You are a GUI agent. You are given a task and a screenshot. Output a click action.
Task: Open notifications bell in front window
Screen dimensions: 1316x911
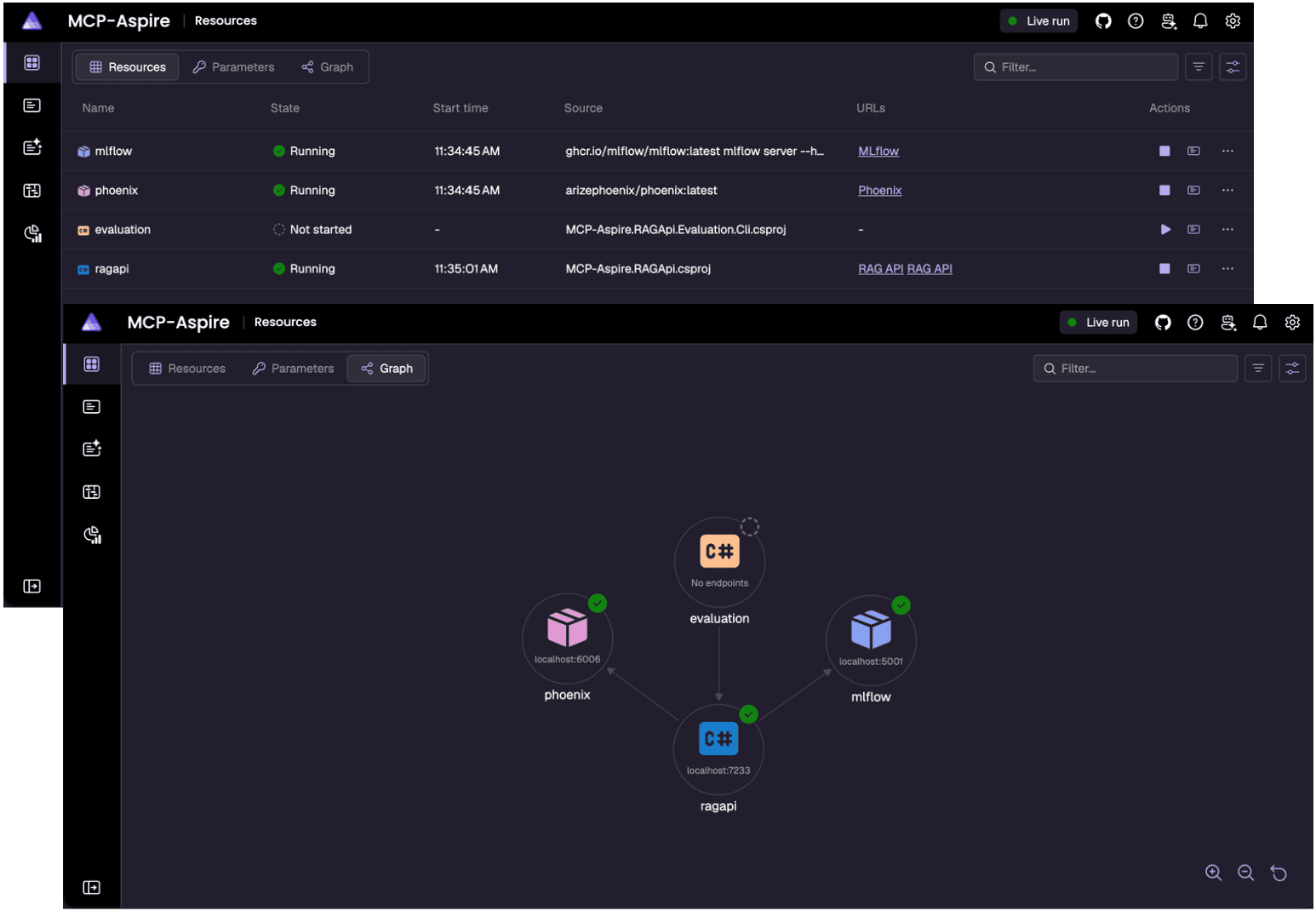(x=1260, y=322)
